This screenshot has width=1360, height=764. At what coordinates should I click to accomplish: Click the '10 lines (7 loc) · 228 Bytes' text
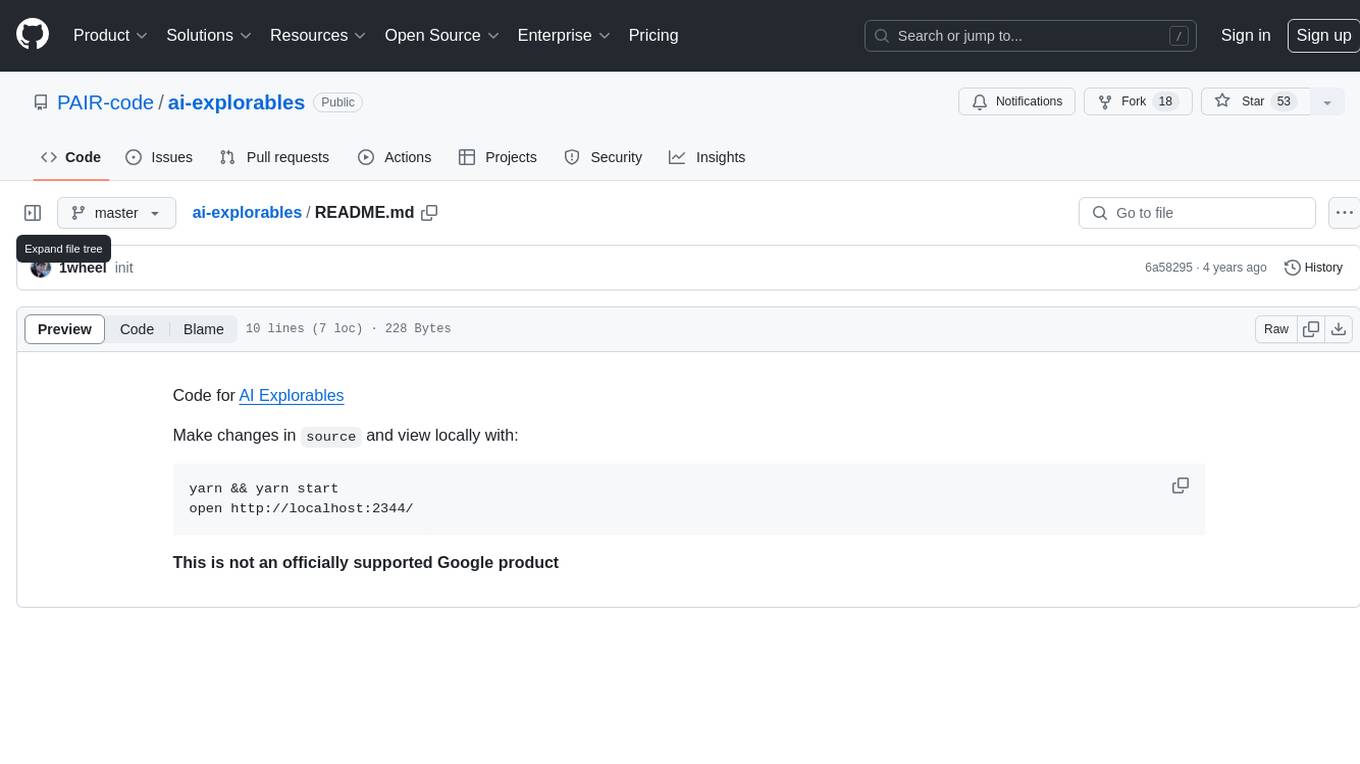pos(348,329)
